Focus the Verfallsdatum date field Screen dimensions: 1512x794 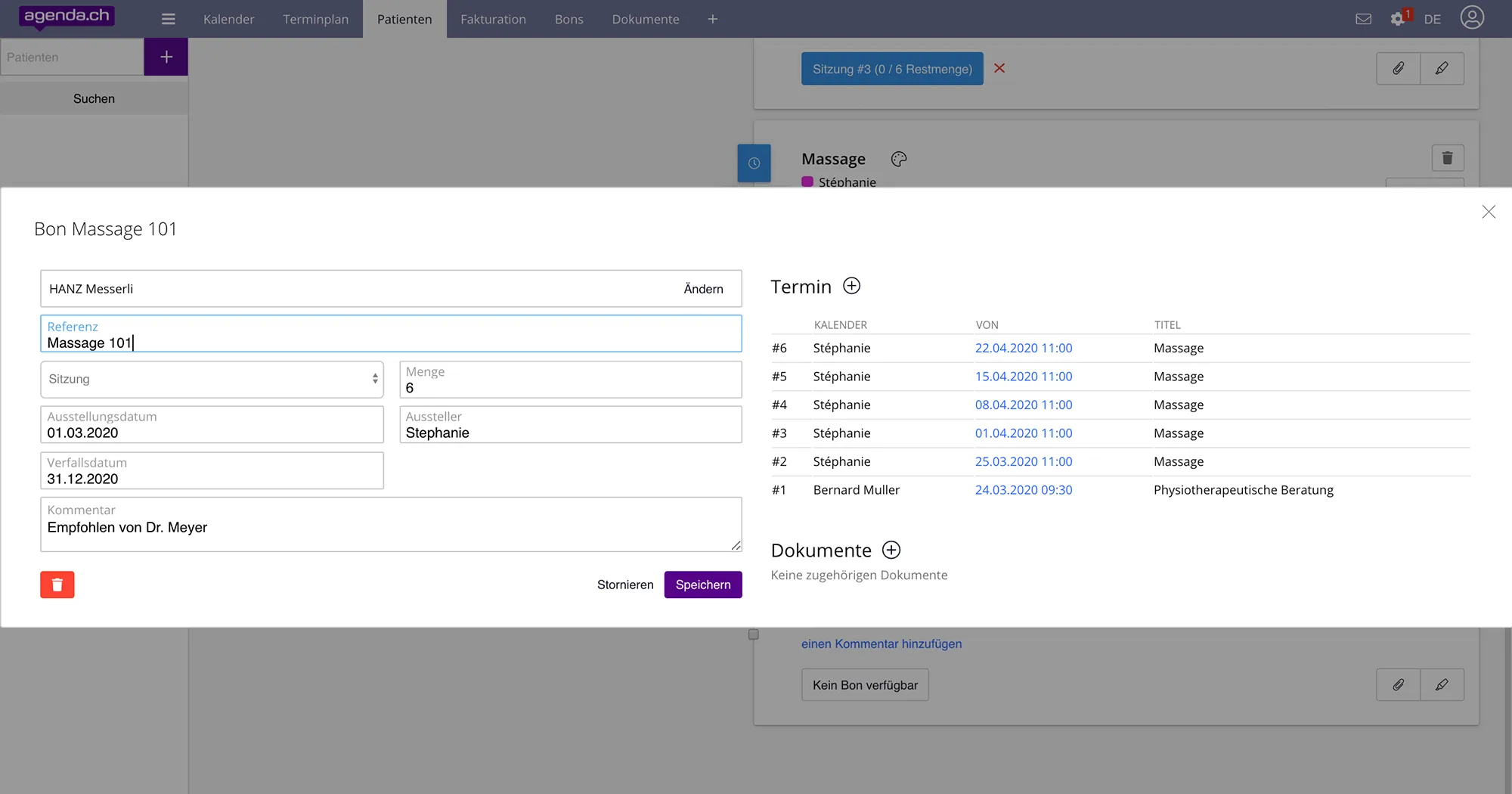pyautogui.click(x=212, y=471)
